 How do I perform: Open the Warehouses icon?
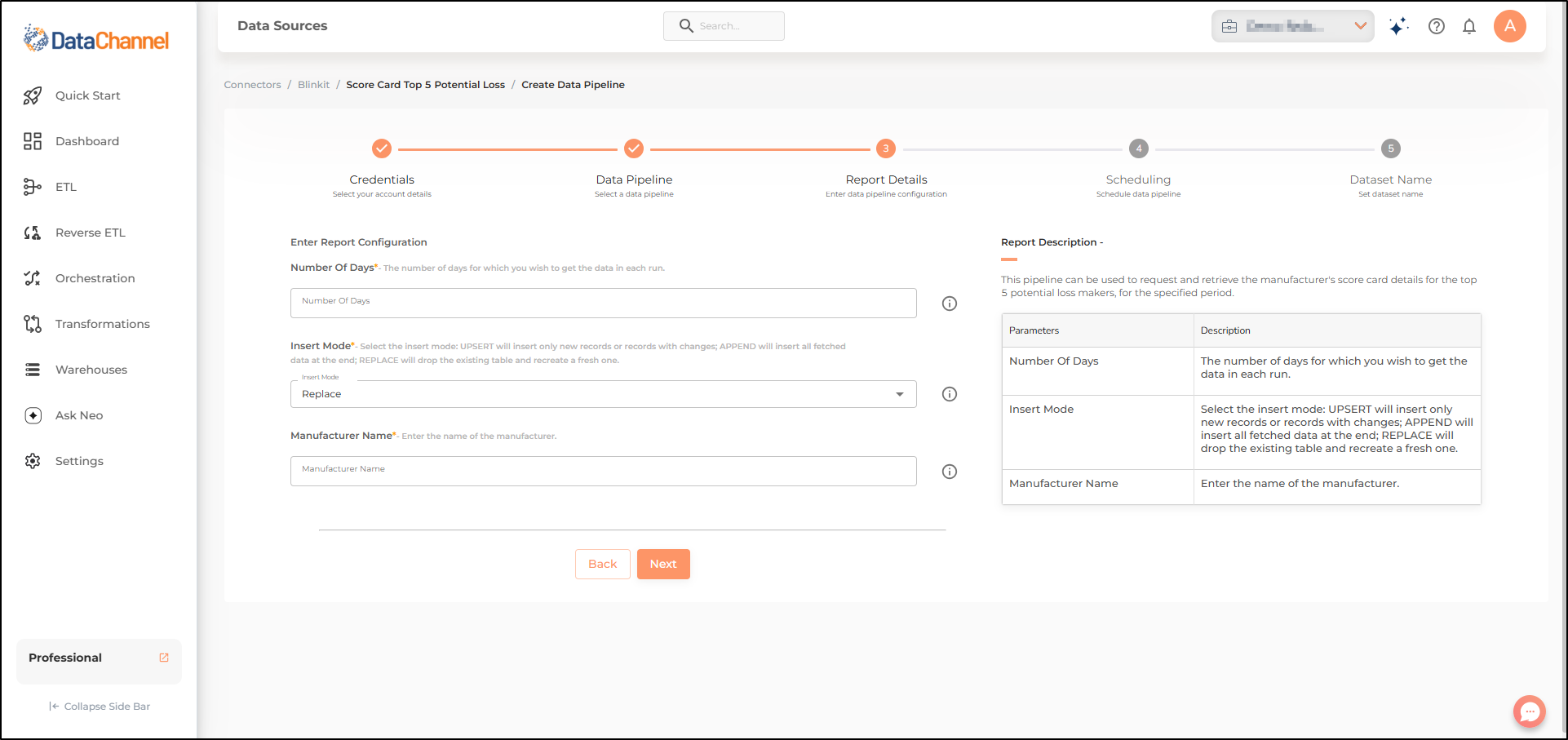click(33, 370)
